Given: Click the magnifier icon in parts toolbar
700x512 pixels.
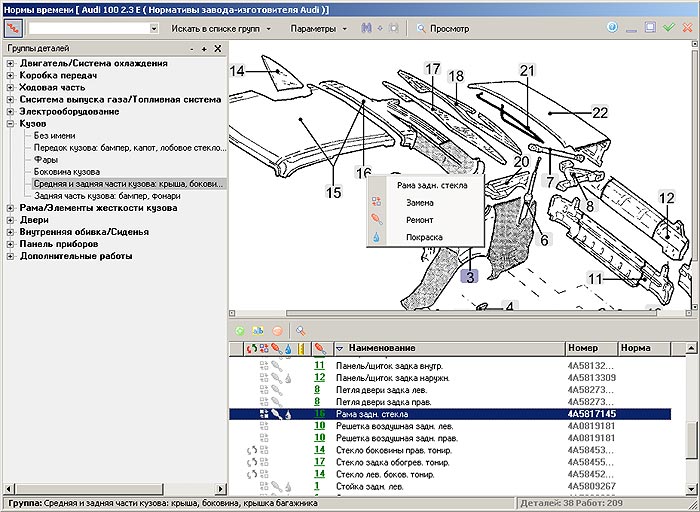Looking at the screenshot, I should click(300, 331).
